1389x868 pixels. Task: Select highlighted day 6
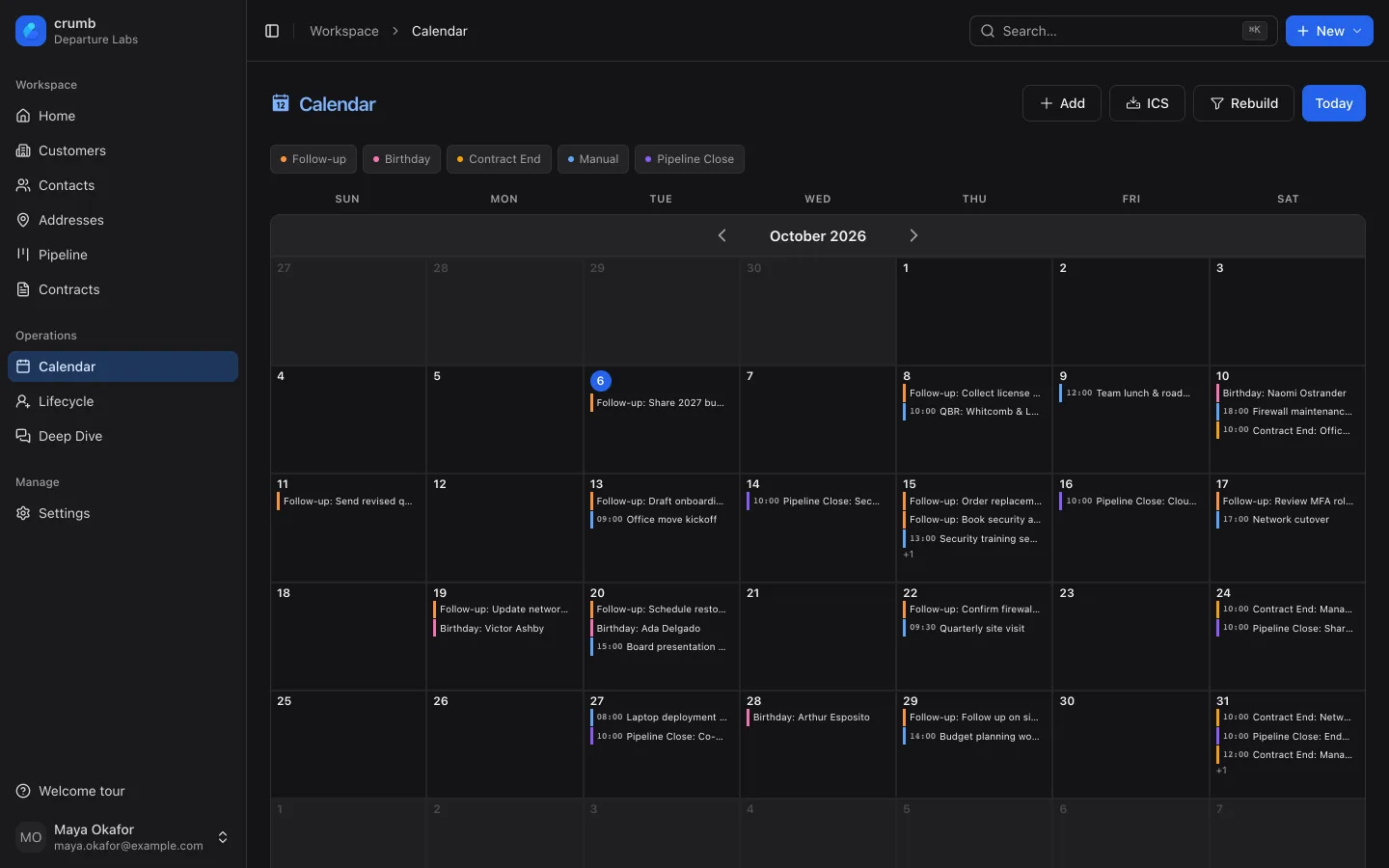click(x=600, y=381)
